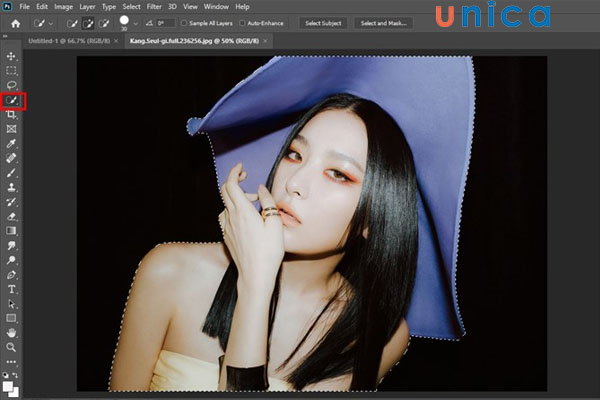Select the Zoom tool

click(11, 348)
